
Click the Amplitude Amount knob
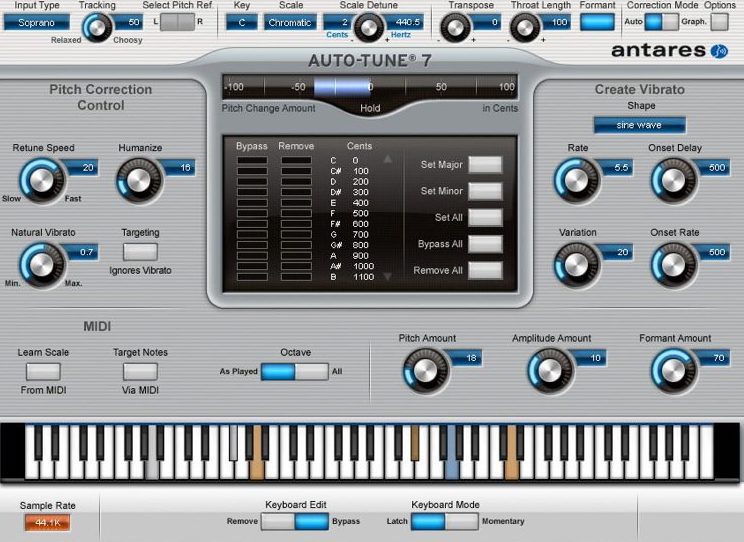click(x=550, y=371)
